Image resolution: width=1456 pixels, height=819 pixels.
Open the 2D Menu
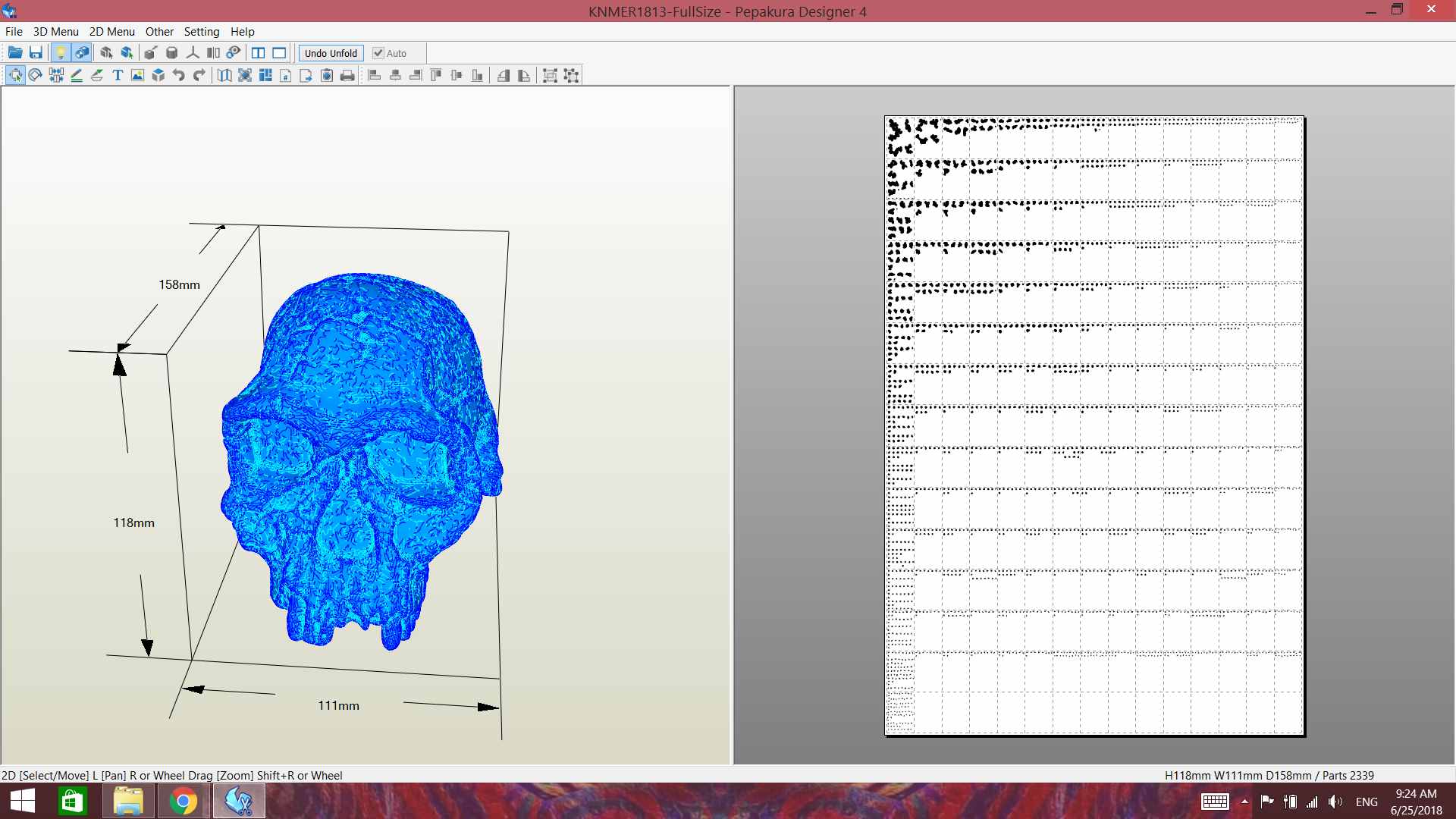112,32
